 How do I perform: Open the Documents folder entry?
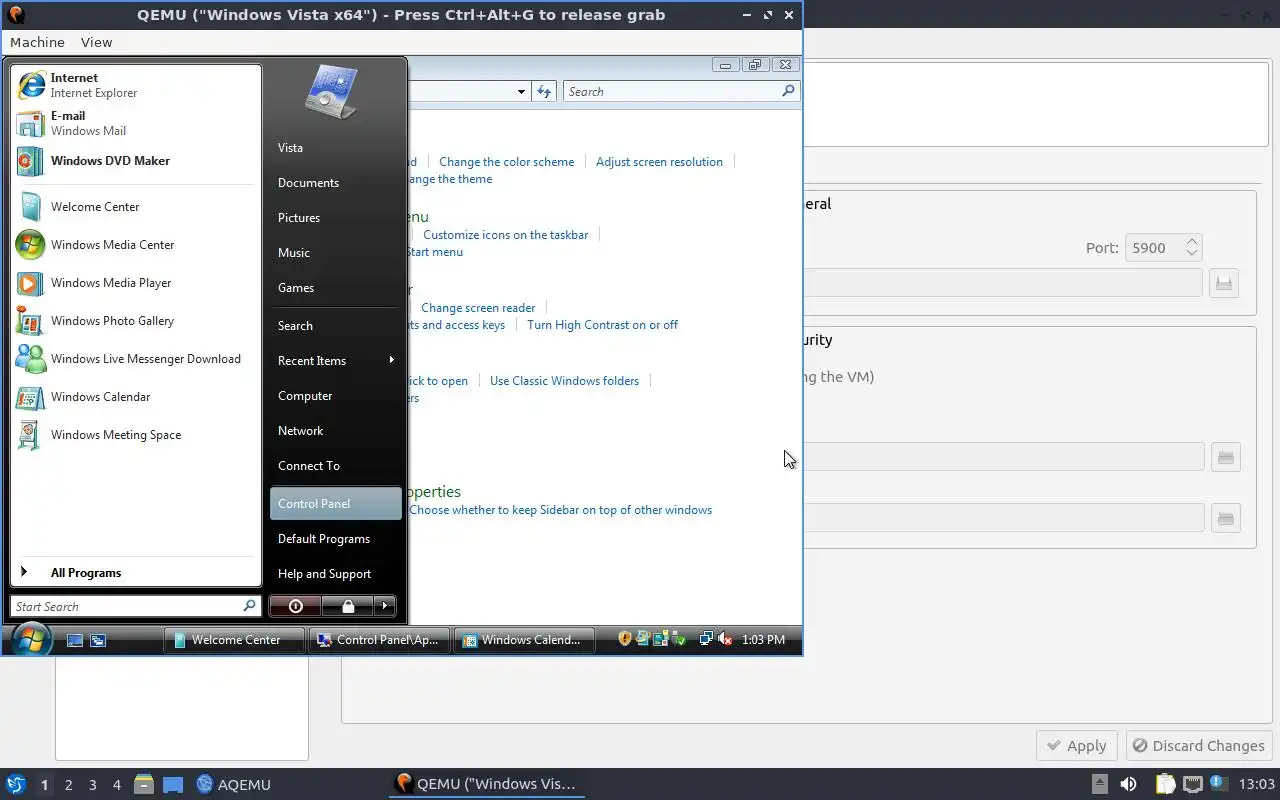[x=335, y=183]
